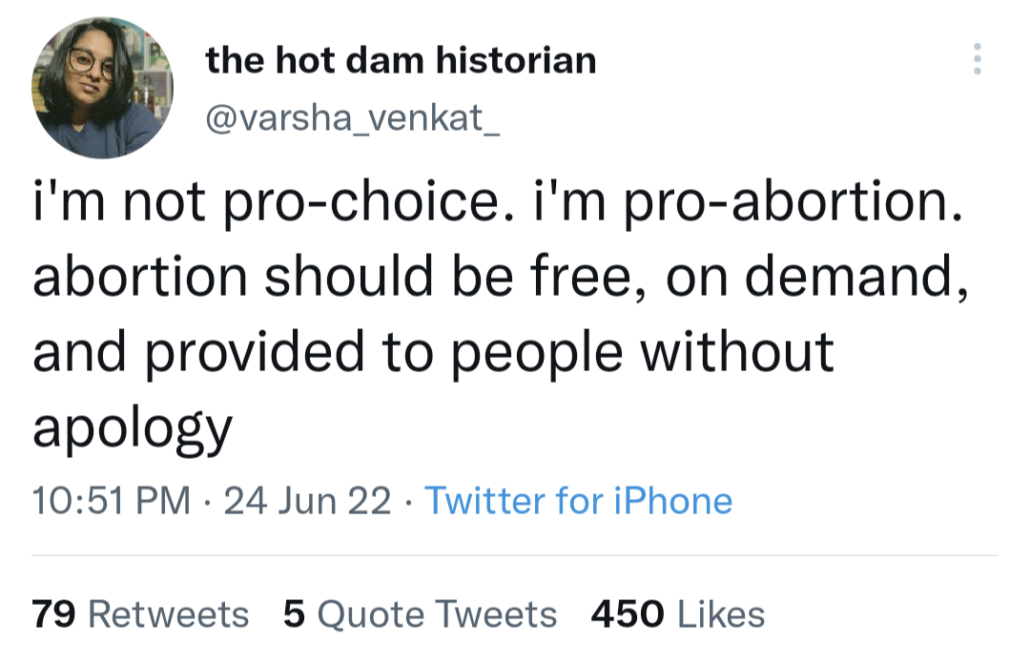This screenshot has height=664, width=1030.
Task: Click the 24 Jun 22 date
Action: coord(308,500)
